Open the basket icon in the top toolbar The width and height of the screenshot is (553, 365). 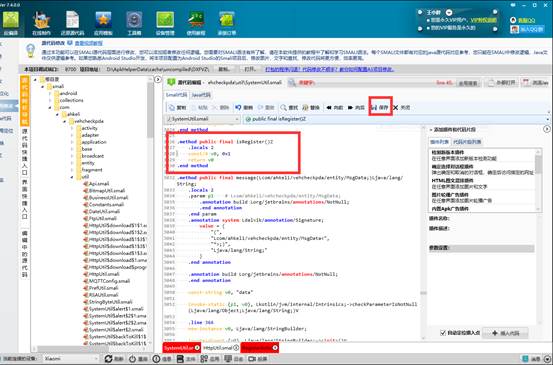pos(42,20)
